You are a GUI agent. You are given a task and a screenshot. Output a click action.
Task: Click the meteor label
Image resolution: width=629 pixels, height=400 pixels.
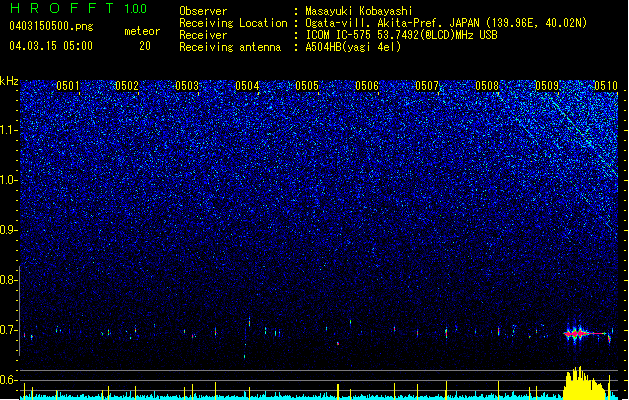pyautogui.click(x=142, y=31)
